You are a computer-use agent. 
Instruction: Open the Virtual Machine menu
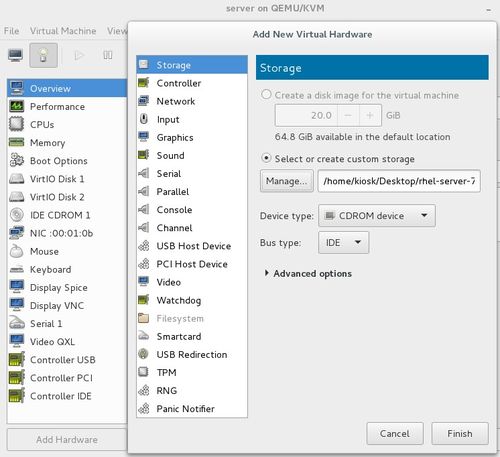coord(63,31)
